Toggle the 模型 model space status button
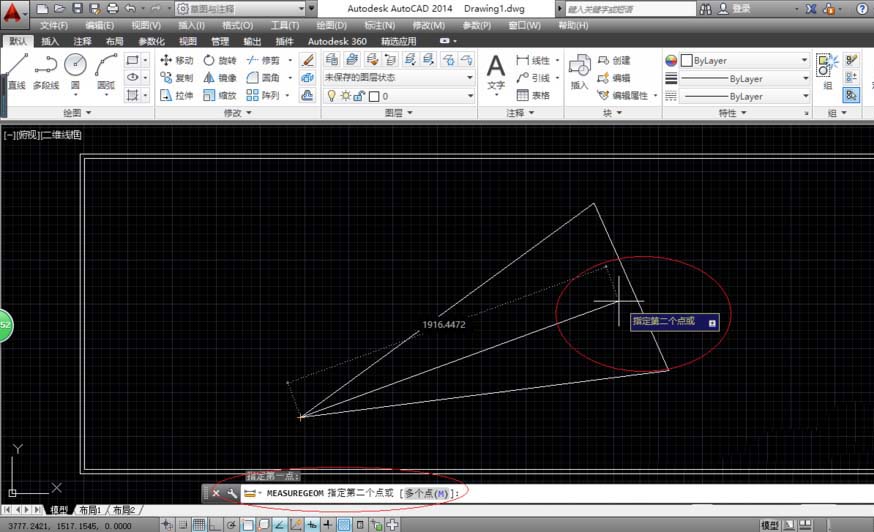The image size is (874, 532). (770, 525)
